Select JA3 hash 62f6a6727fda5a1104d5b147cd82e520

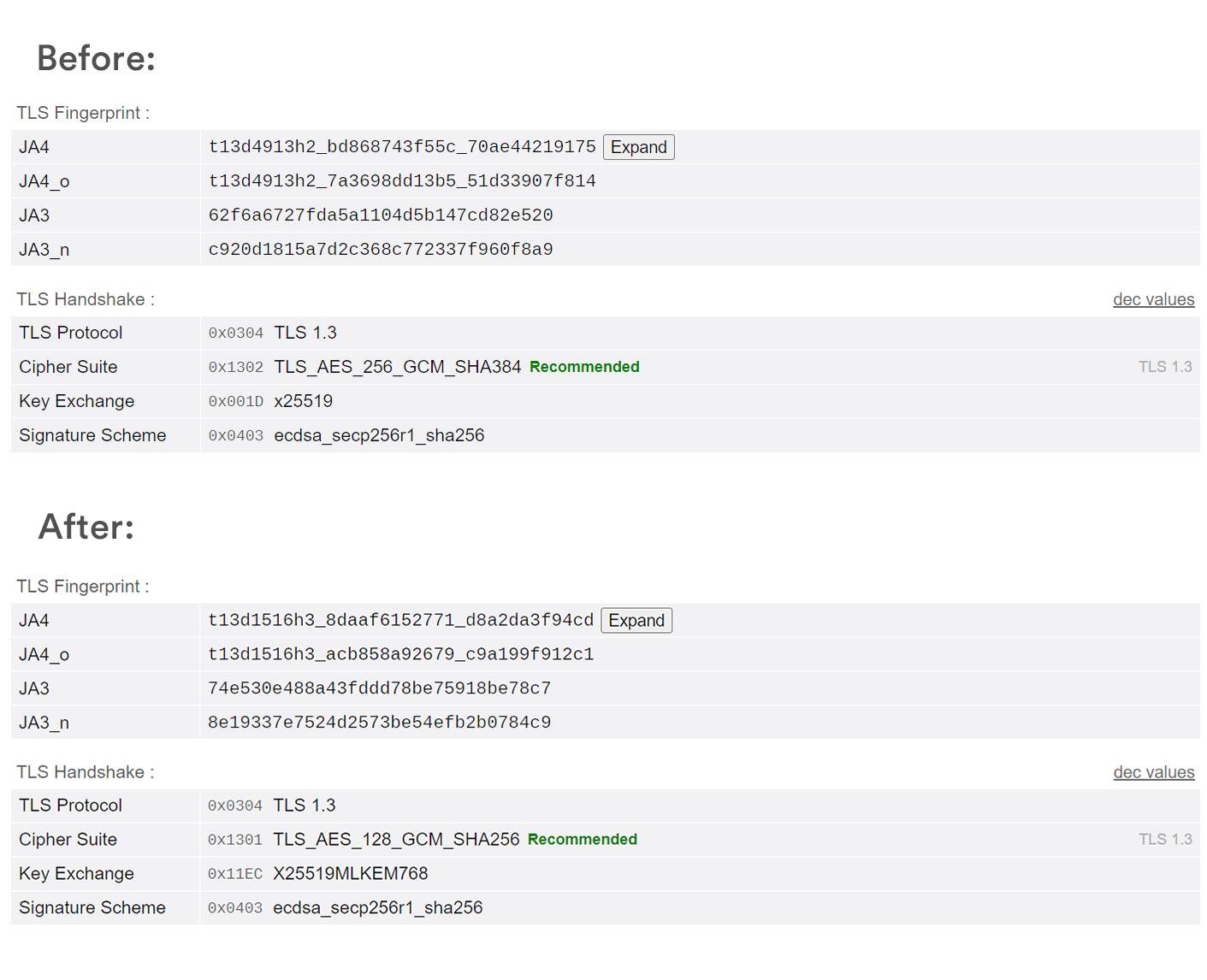381,215
